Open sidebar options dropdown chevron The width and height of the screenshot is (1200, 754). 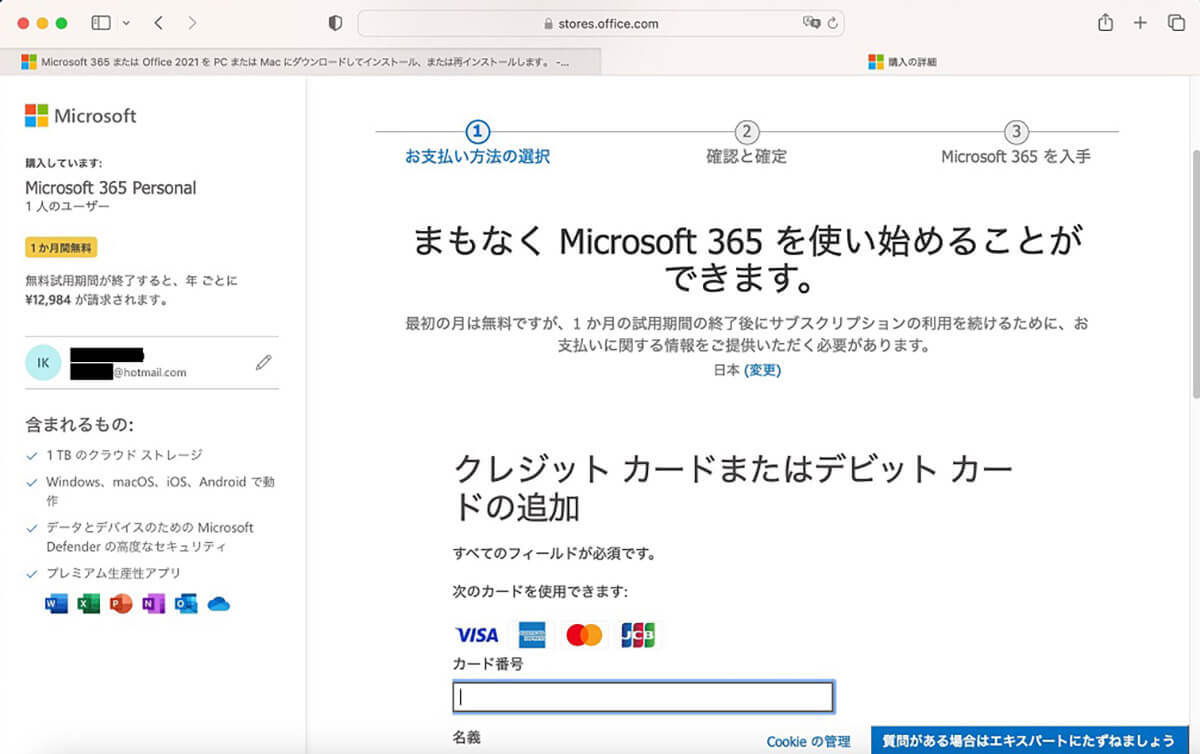125,22
